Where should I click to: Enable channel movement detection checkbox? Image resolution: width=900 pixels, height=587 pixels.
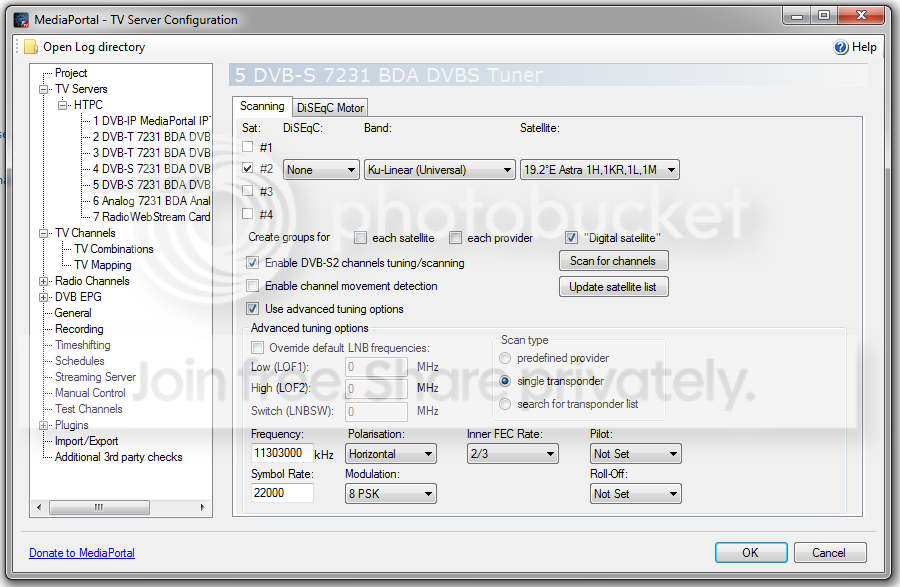pyautogui.click(x=252, y=286)
